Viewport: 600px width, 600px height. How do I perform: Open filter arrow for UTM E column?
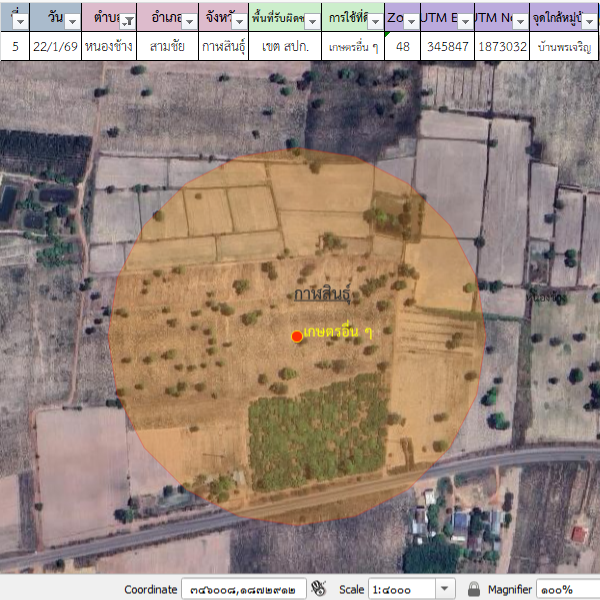coord(464,21)
